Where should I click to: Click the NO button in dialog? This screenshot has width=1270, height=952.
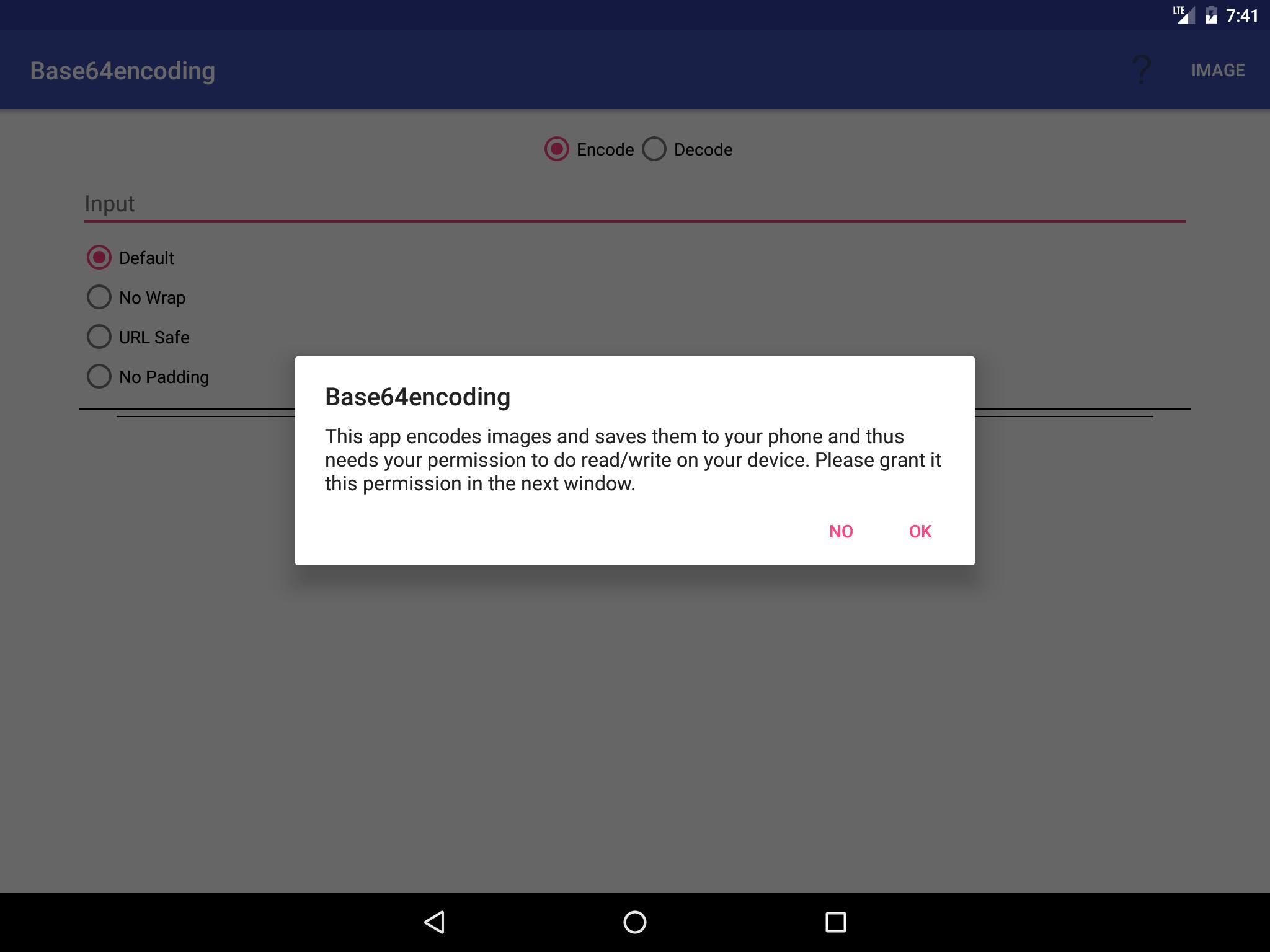click(x=840, y=530)
